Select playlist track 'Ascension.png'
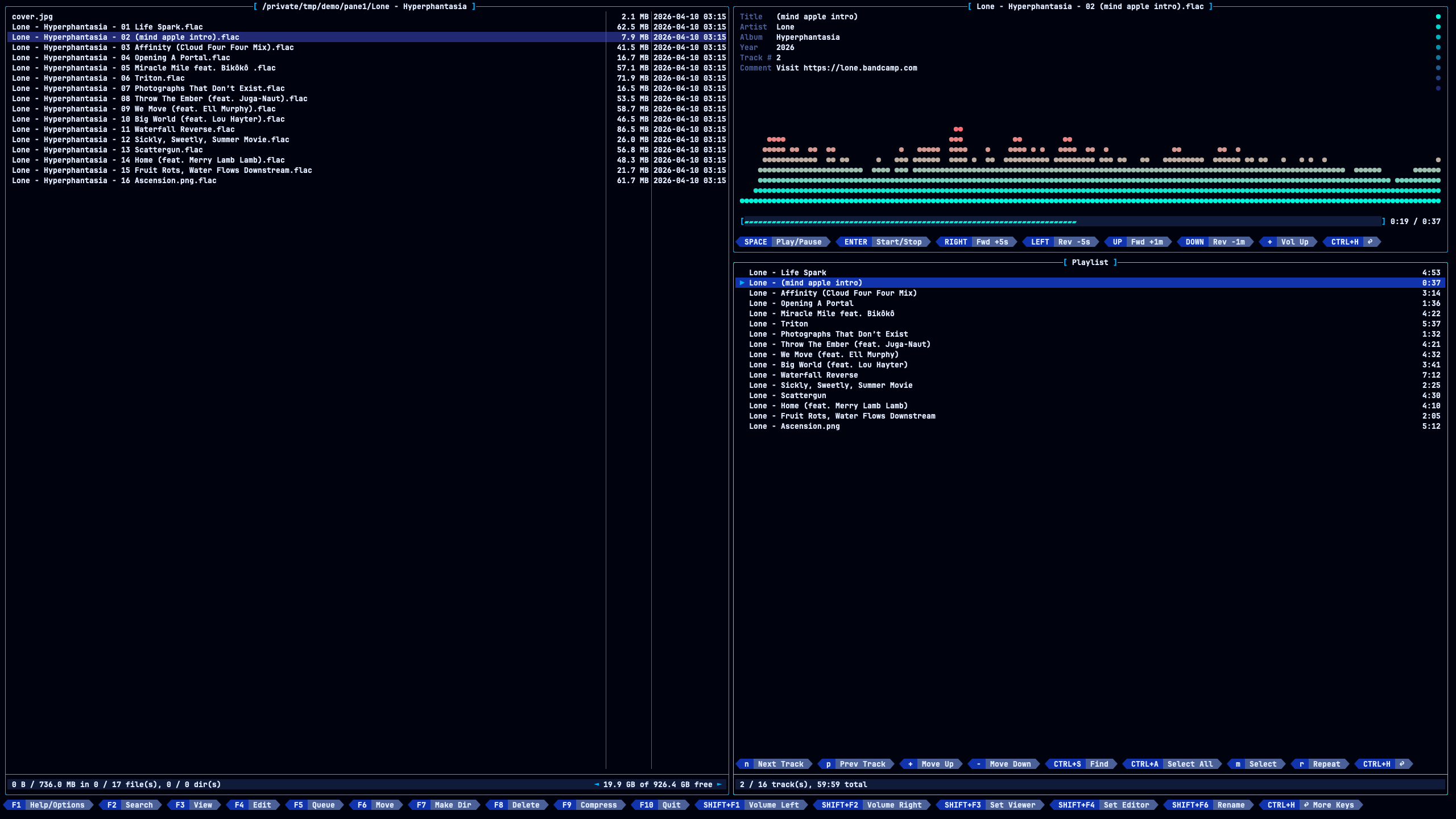The height and width of the screenshot is (819, 1456). pyautogui.click(x=1090, y=426)
